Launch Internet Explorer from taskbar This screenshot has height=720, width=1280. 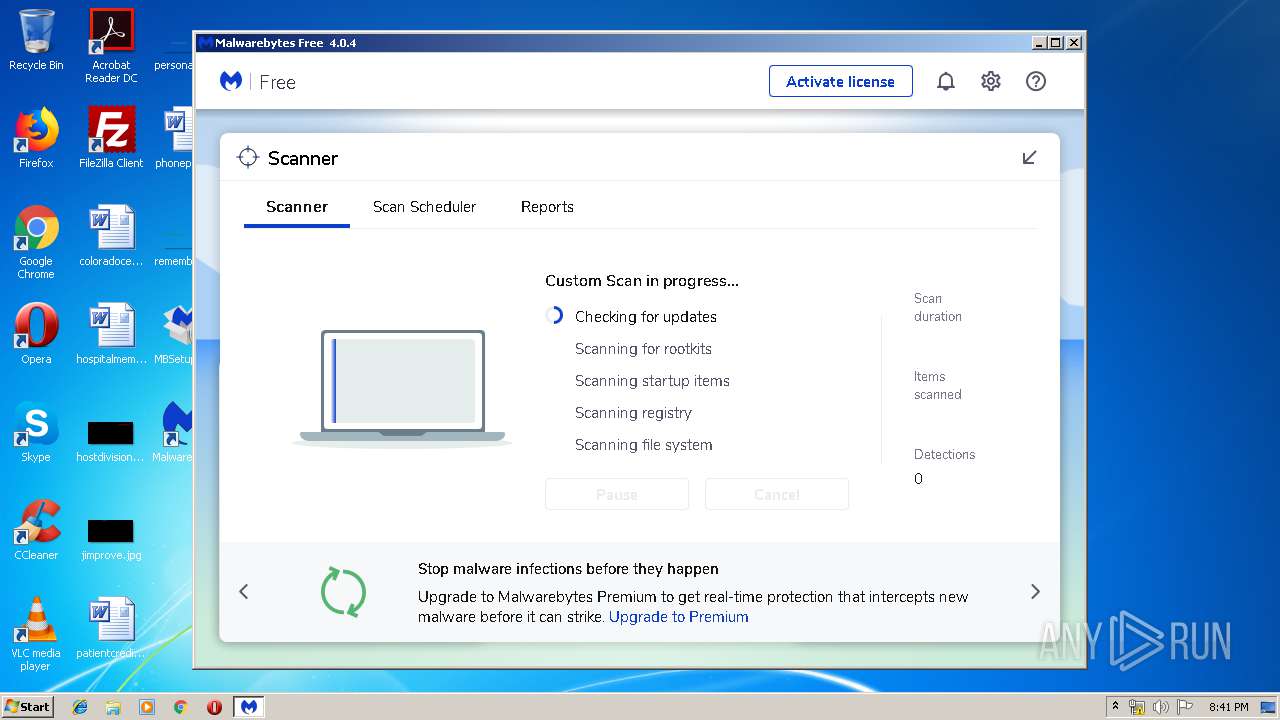[x=80, y=706]
